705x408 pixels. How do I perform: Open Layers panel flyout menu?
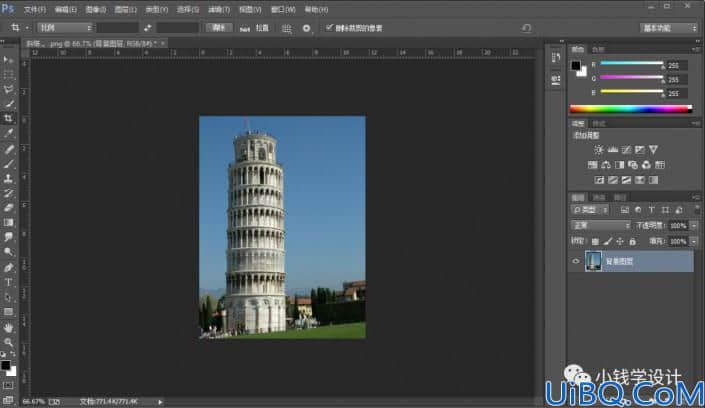(x=696, y=197)
